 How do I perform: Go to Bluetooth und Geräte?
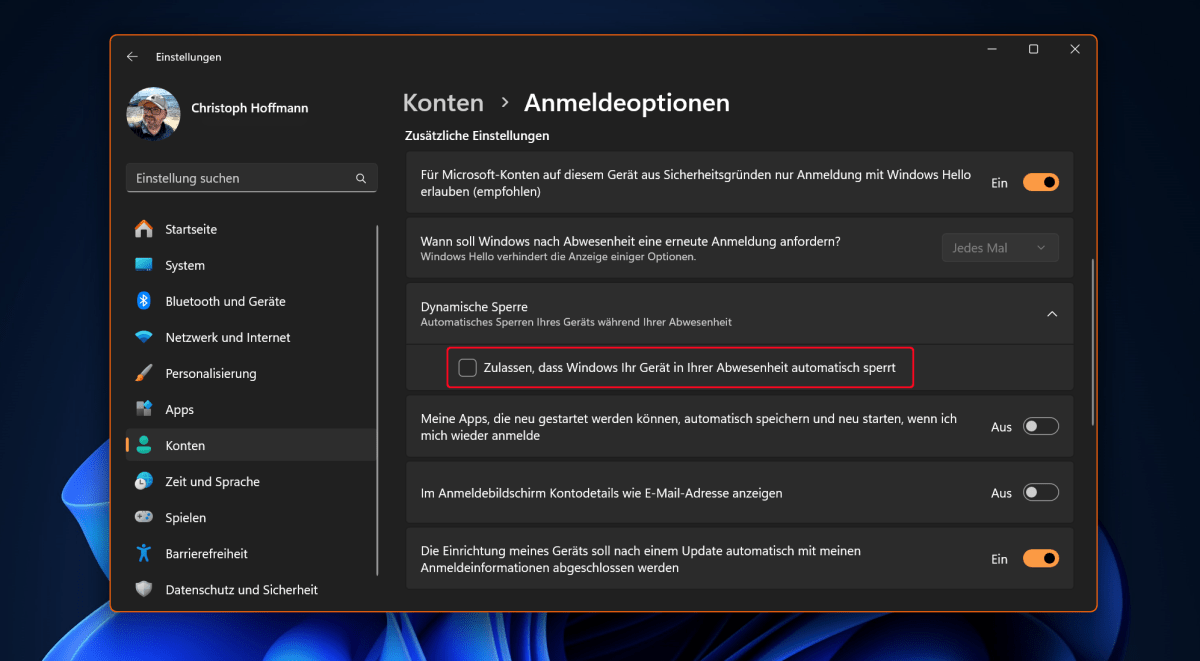(x=225, y=301)
